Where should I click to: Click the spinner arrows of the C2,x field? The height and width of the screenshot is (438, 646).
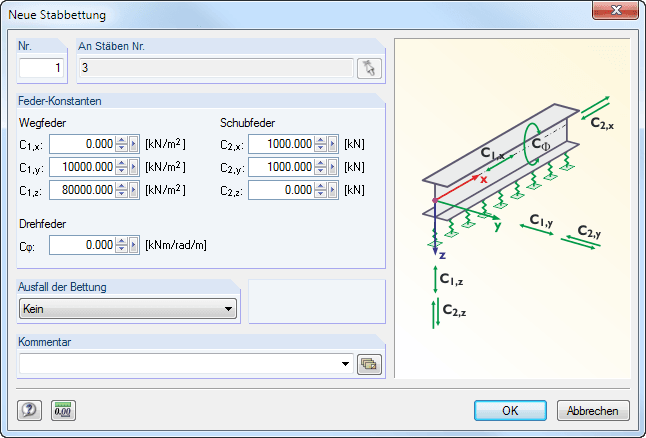[x=321, y=144]
